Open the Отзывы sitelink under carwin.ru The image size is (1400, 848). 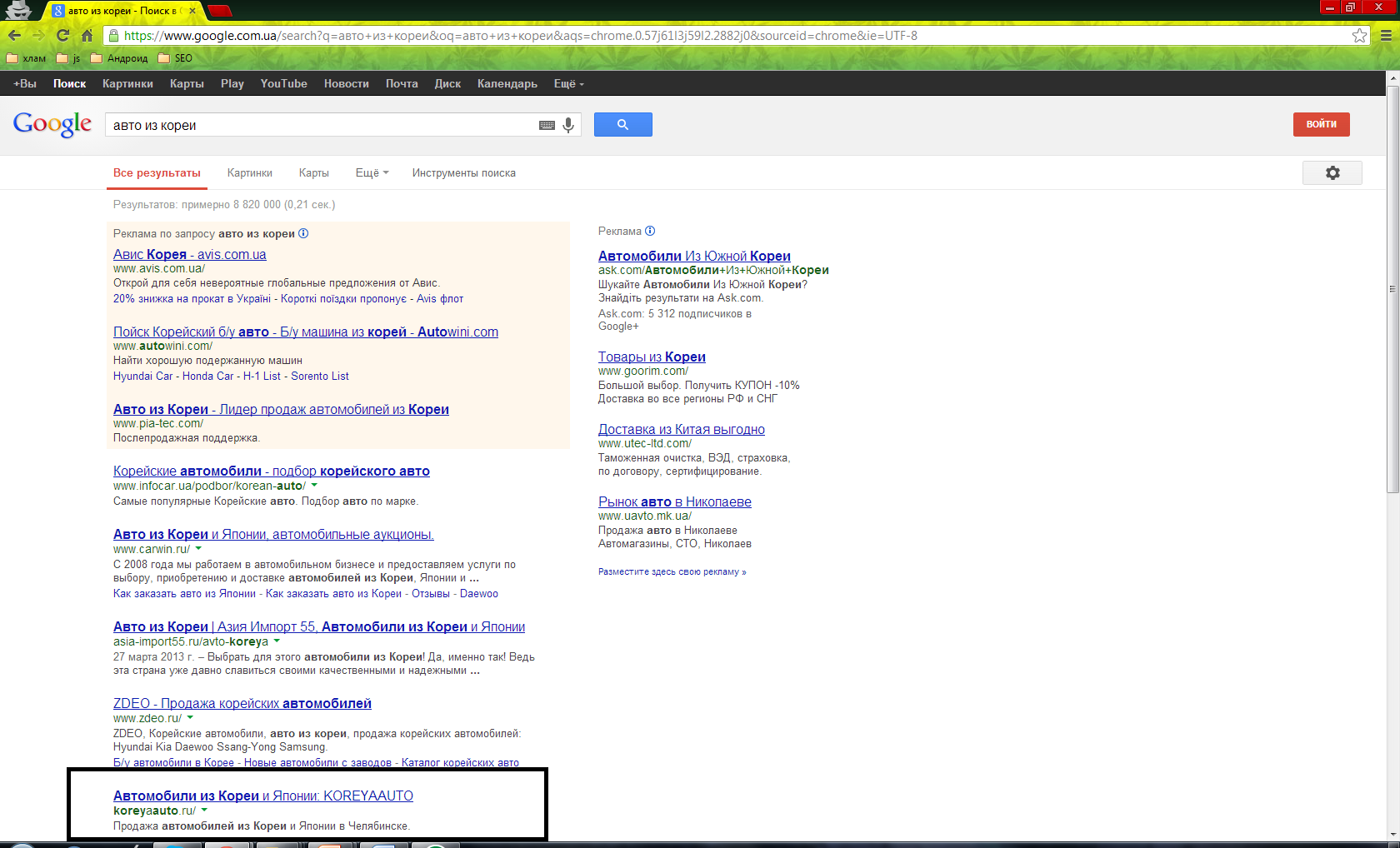431,593
